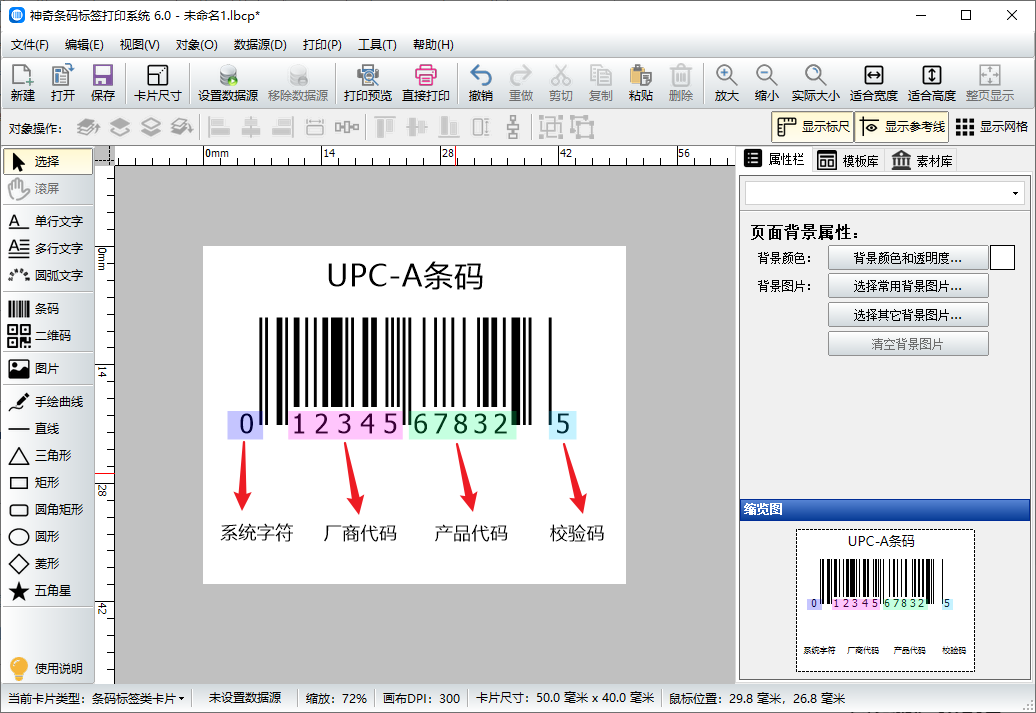This screenshot has height=713, width=1036.
Task: Select the 选择 pointer tool
Action: (48, 161)
